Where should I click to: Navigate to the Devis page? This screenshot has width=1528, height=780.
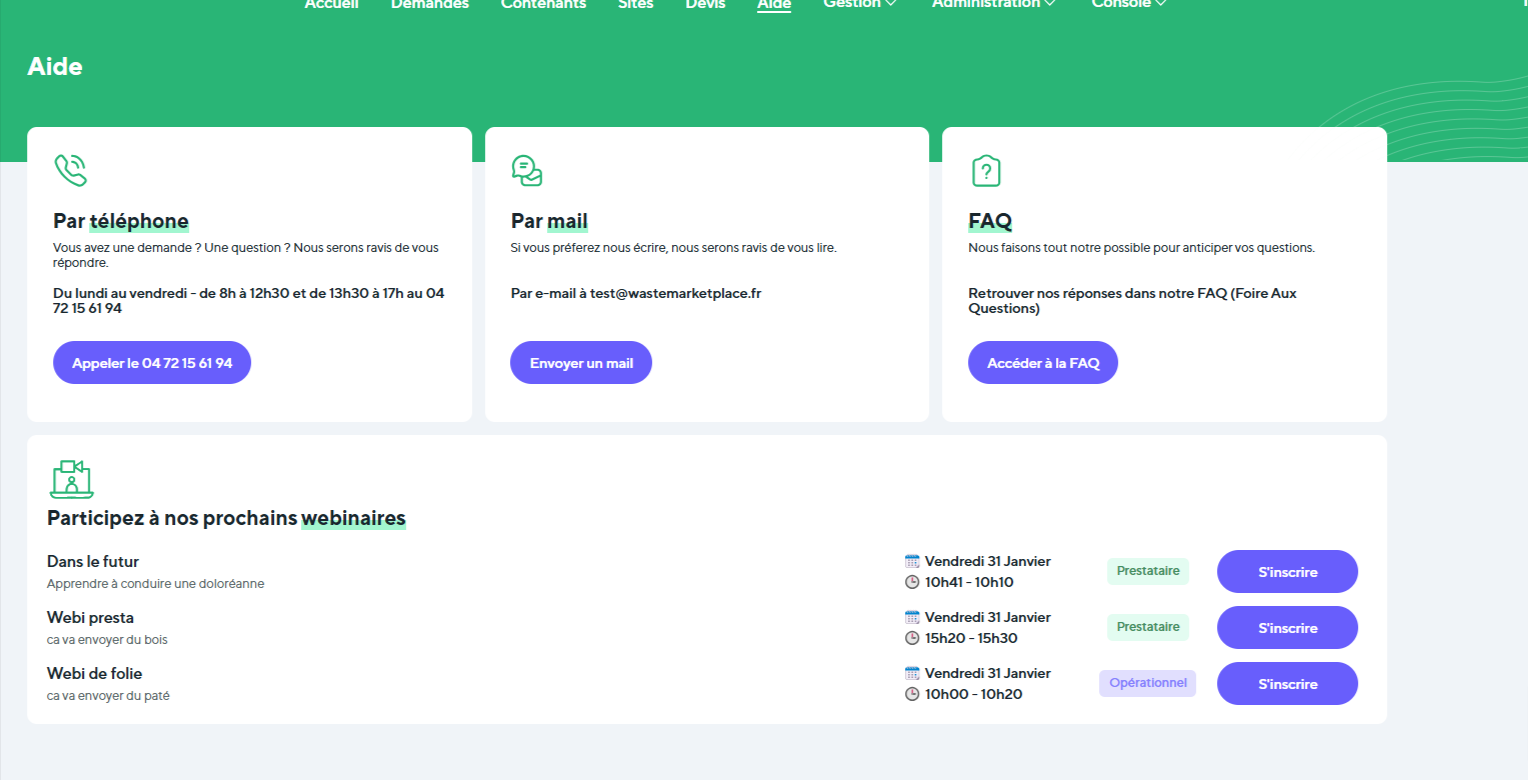705,5
